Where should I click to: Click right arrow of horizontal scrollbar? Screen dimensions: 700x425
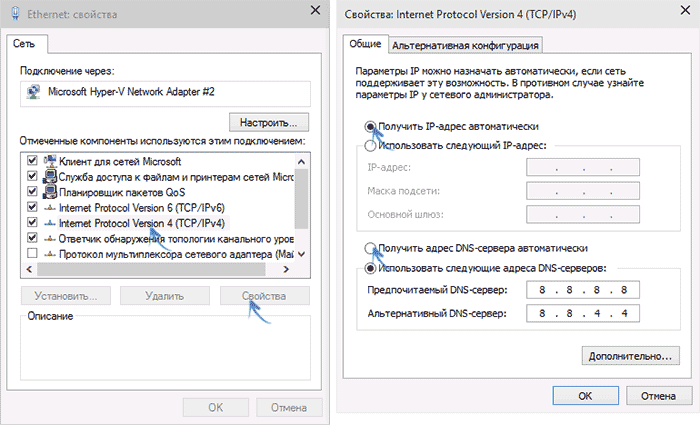tap(286, 269)
